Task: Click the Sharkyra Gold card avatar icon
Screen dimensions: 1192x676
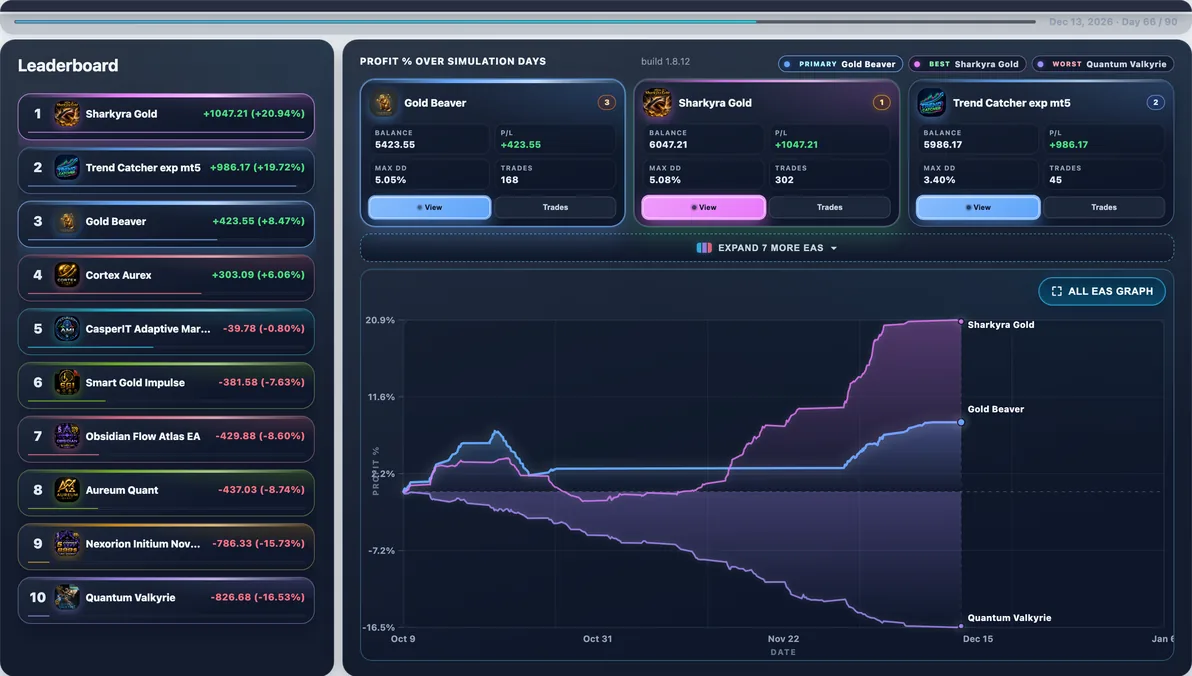Action: click(658, 103)
